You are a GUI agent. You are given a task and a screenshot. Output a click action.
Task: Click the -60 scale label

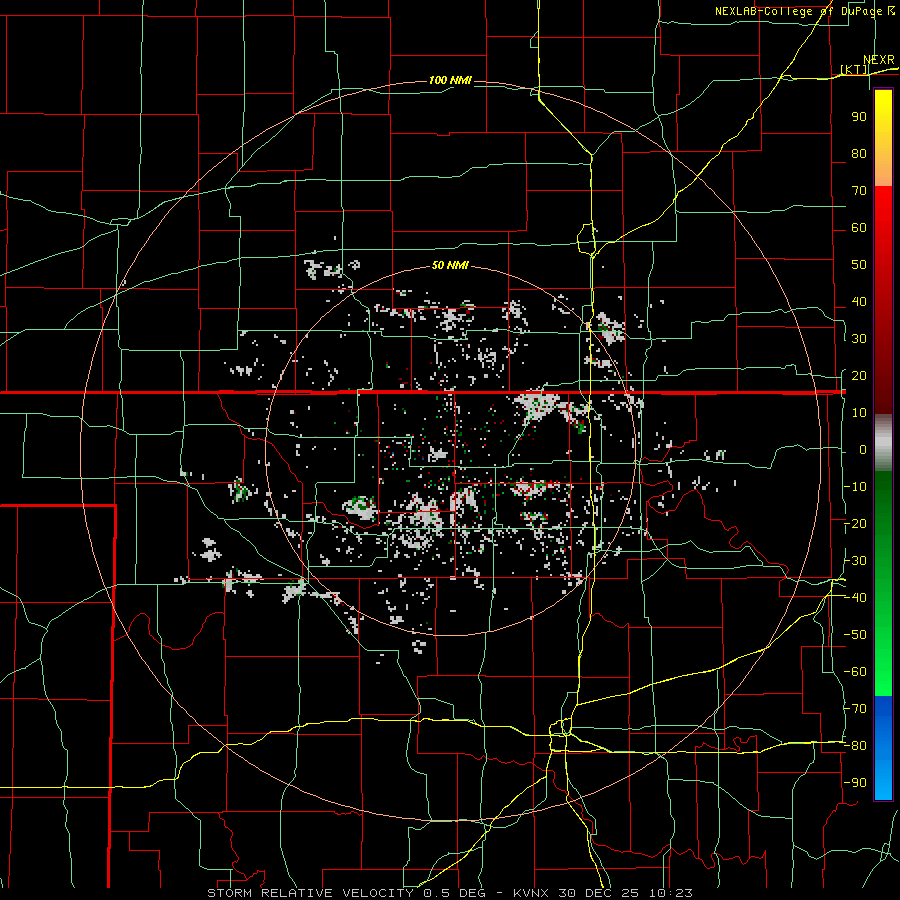point(855,672)
